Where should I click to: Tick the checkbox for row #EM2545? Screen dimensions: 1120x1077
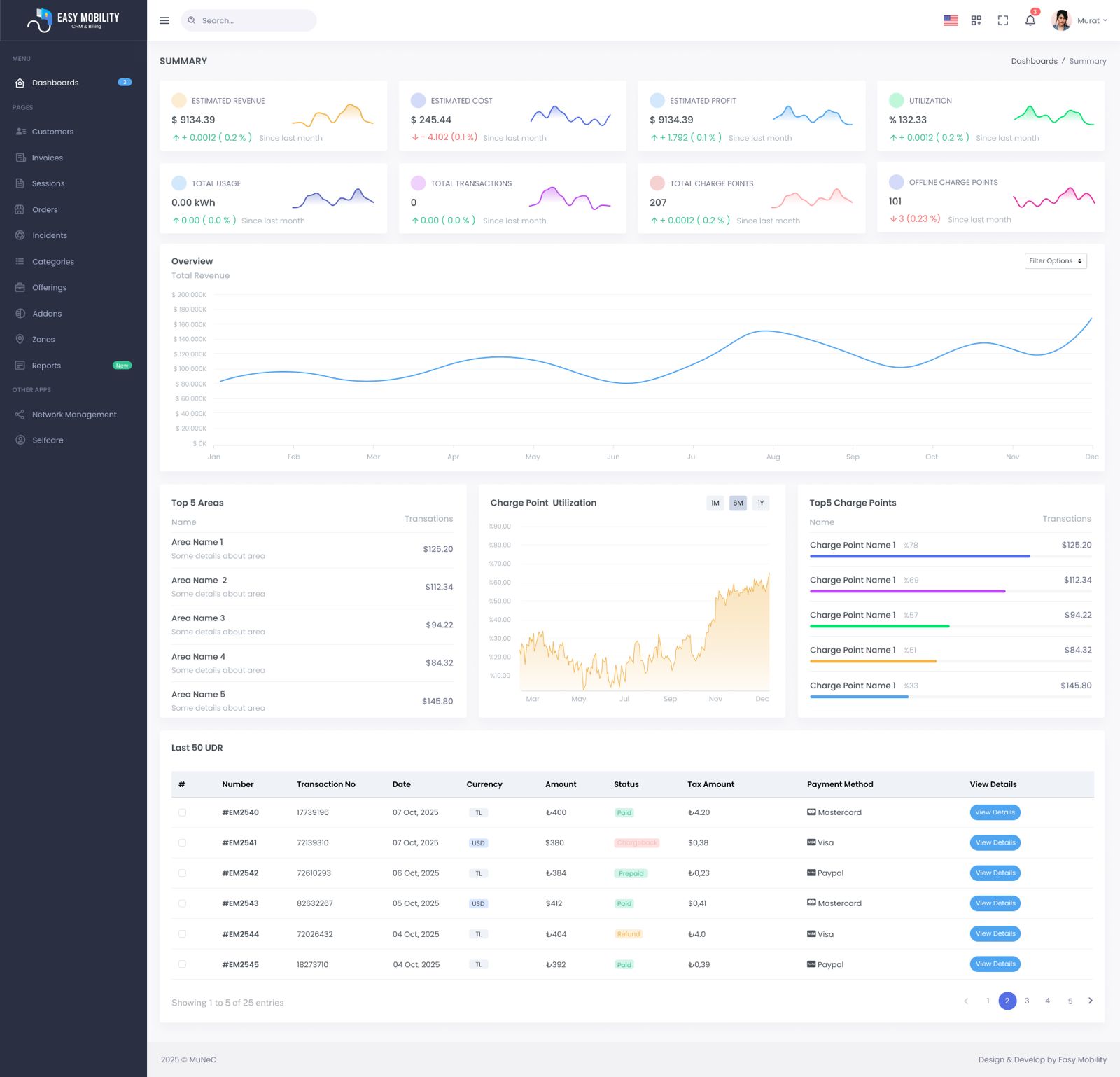[182, 964]
